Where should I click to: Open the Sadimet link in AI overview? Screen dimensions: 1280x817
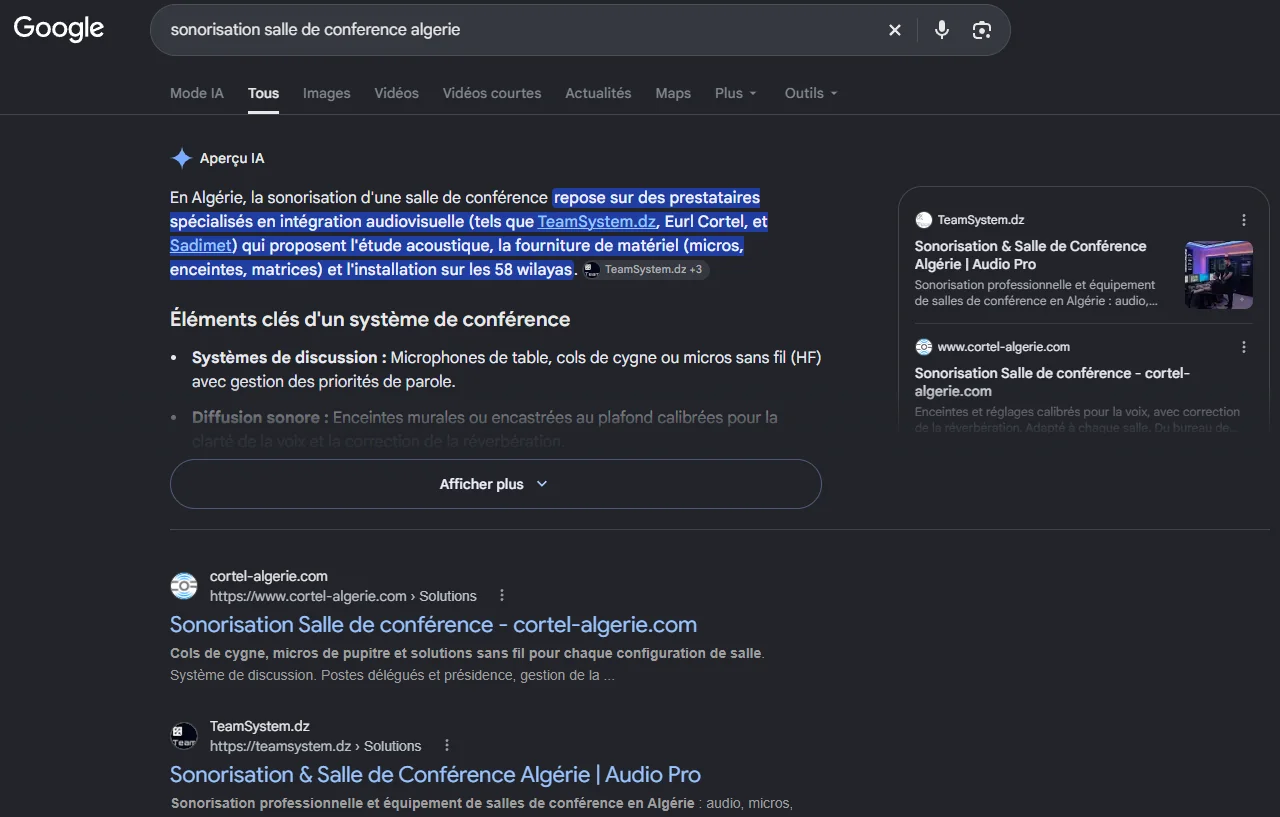[200, 246]
